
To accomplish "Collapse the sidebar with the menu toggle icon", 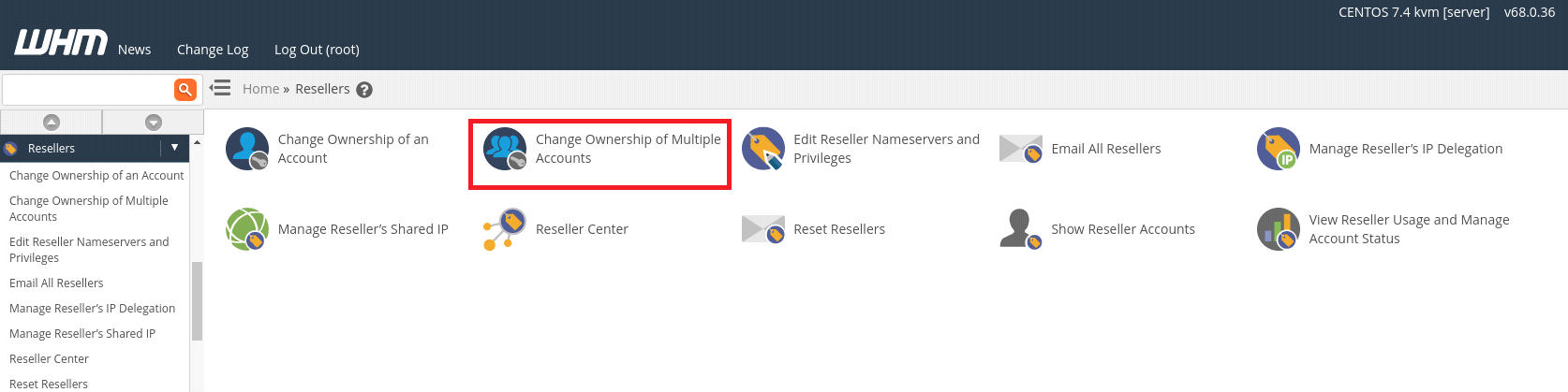I will click(220, 88).
